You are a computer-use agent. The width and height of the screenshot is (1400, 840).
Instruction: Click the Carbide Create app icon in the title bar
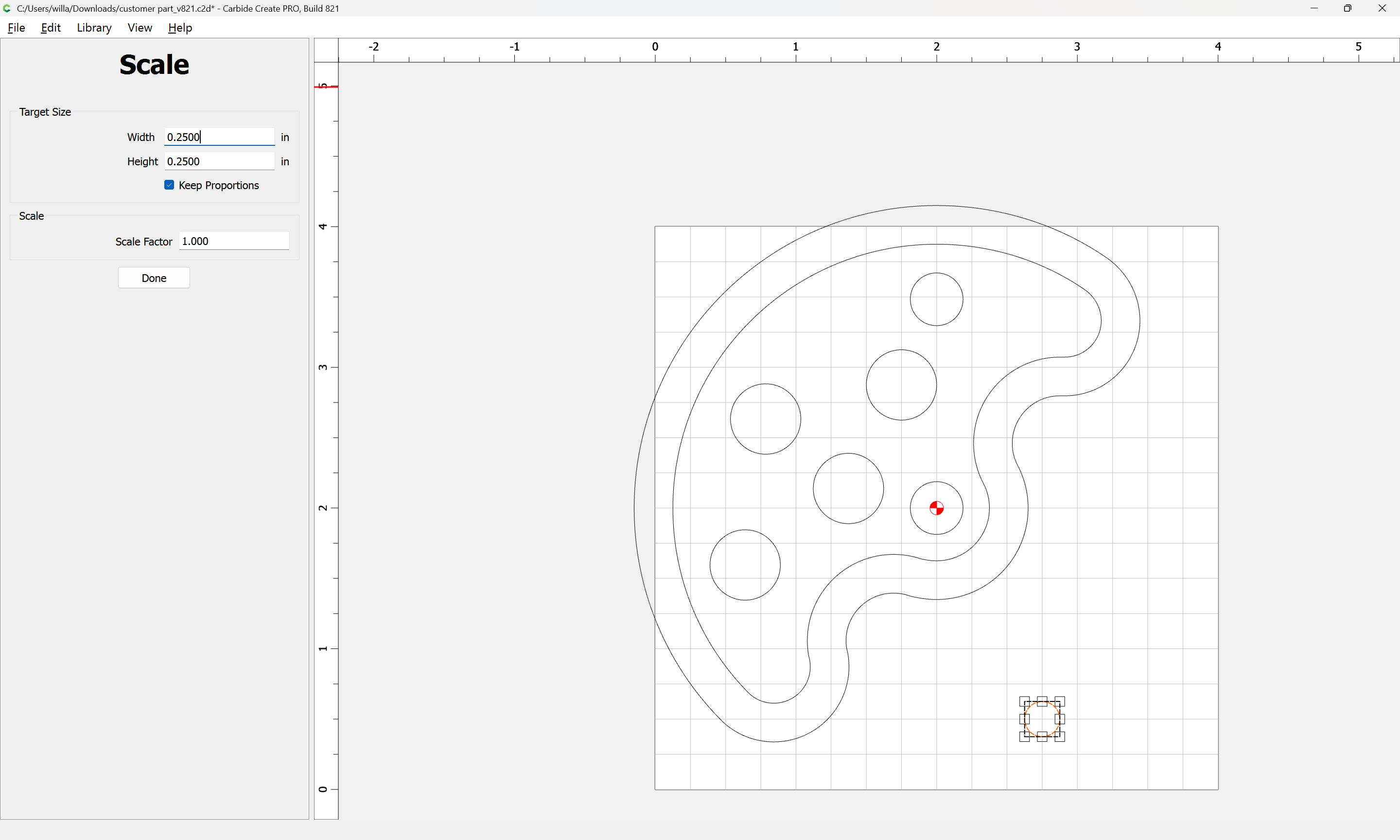tap(7, 8)
